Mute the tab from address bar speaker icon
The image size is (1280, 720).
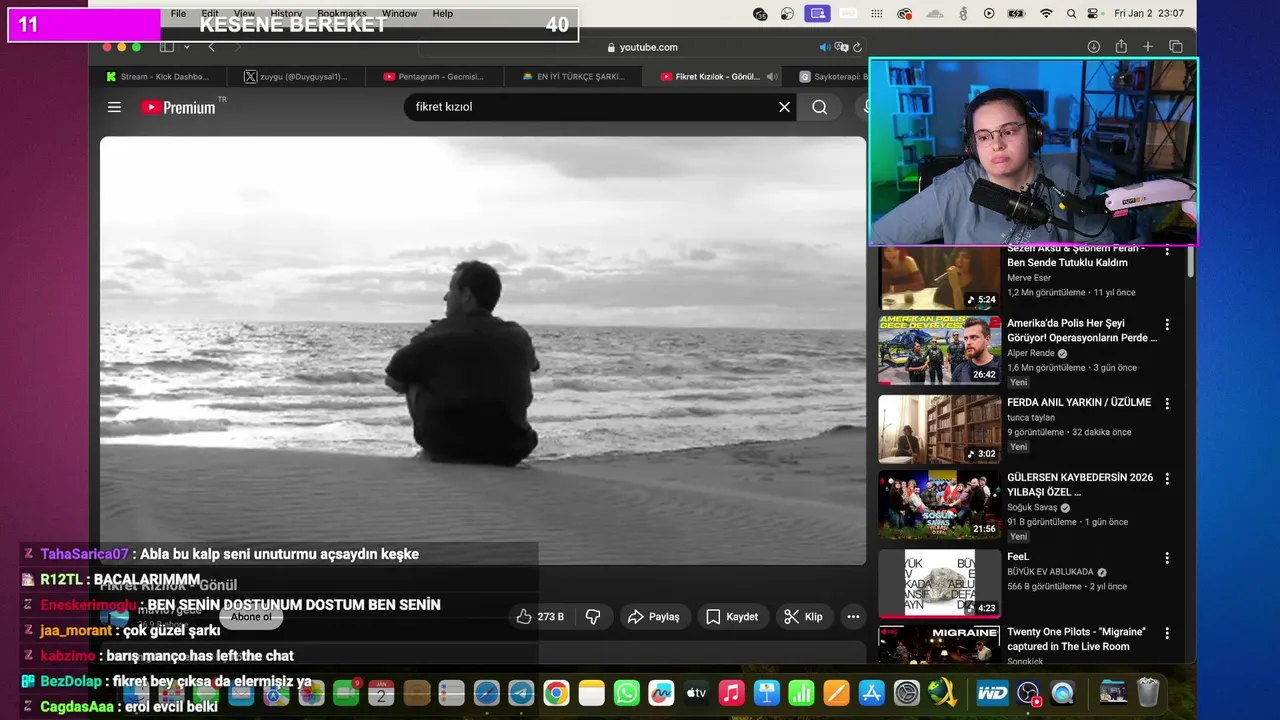[825, 47]
